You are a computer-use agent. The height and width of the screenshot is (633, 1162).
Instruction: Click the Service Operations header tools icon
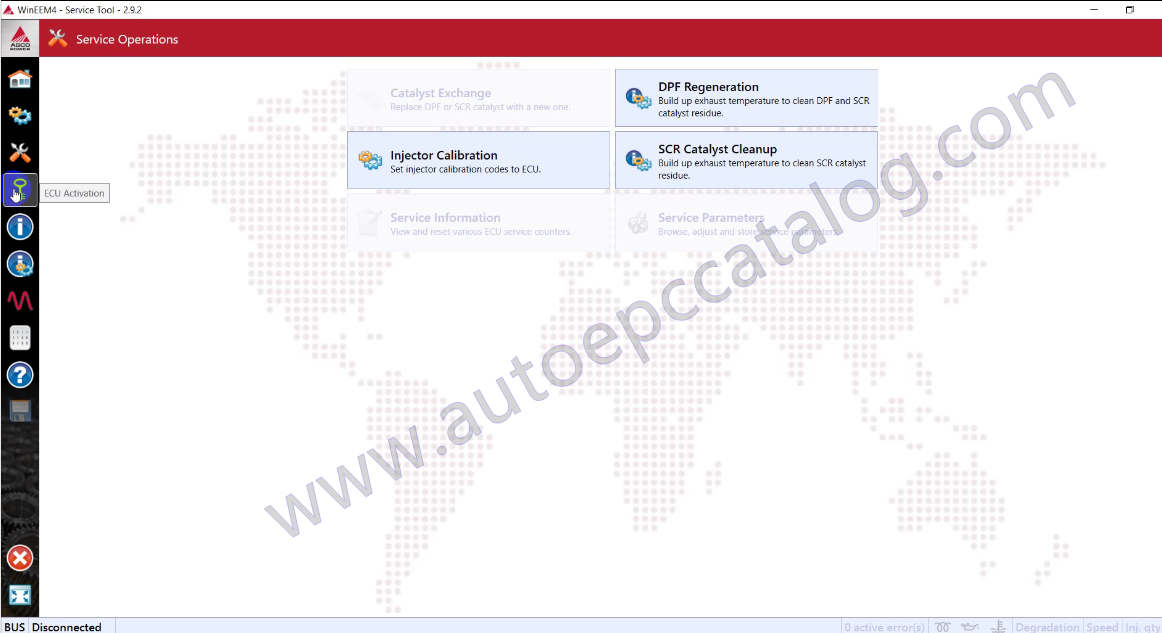(58, 39)
